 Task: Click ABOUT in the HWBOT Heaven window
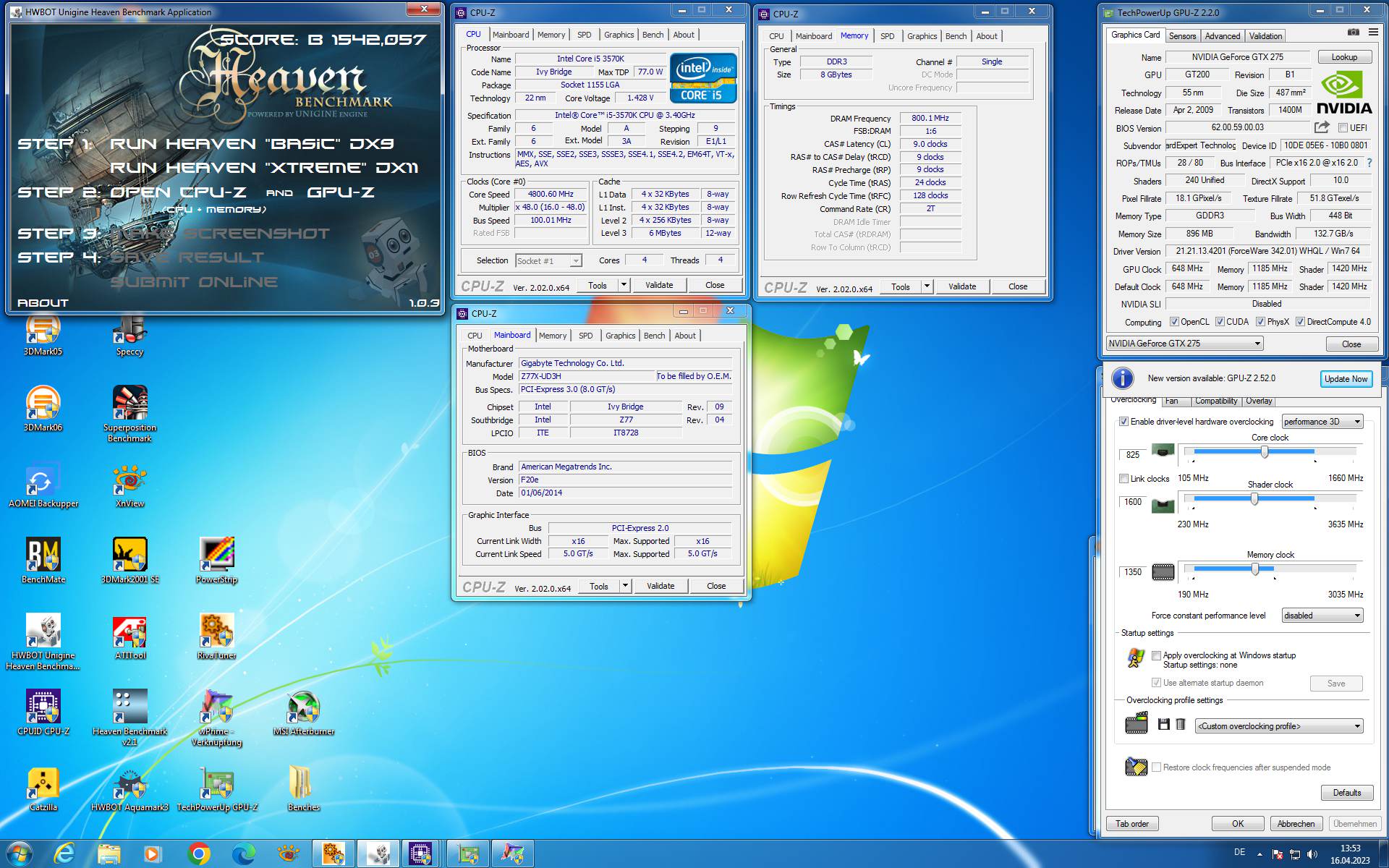click(x=43, y=303)
